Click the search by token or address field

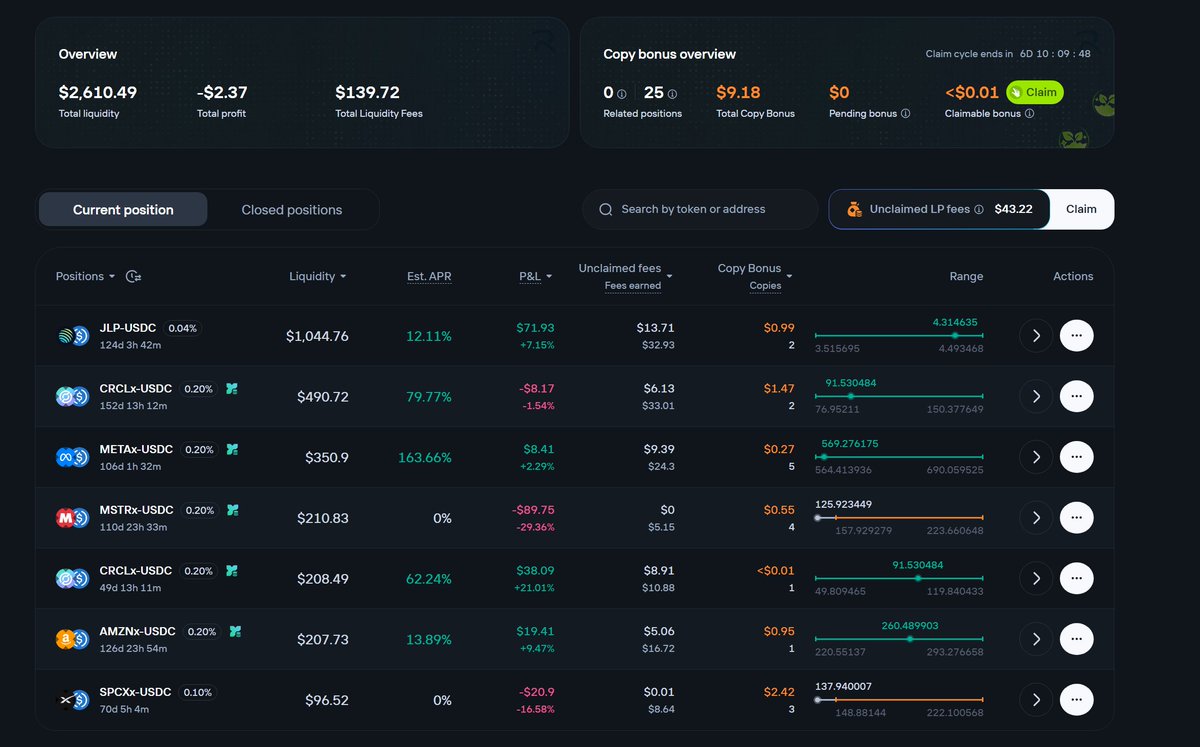click(x=700, y=209)
